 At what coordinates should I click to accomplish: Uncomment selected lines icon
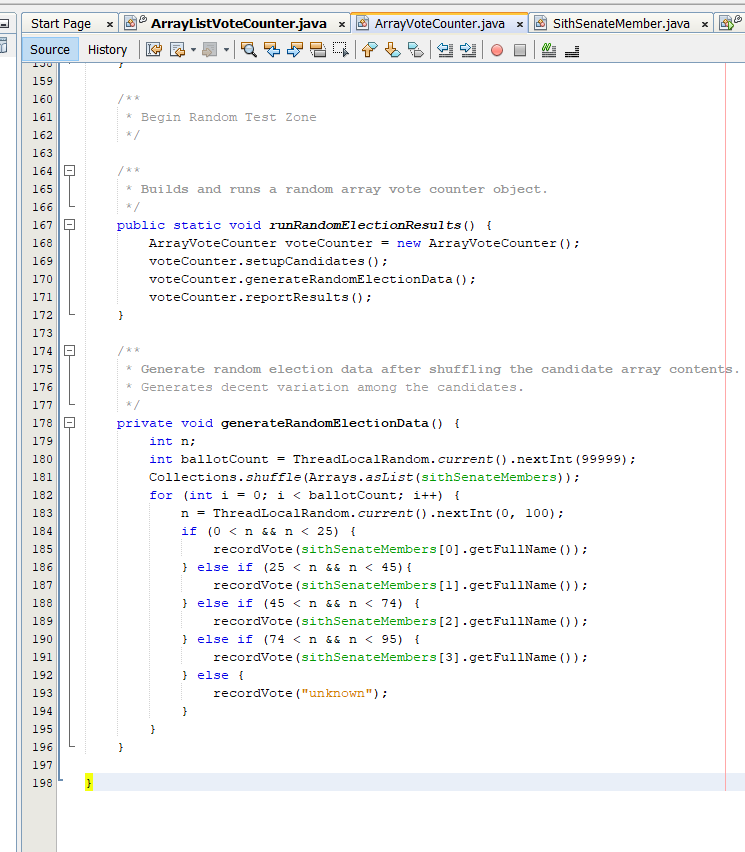coord(572,51)
